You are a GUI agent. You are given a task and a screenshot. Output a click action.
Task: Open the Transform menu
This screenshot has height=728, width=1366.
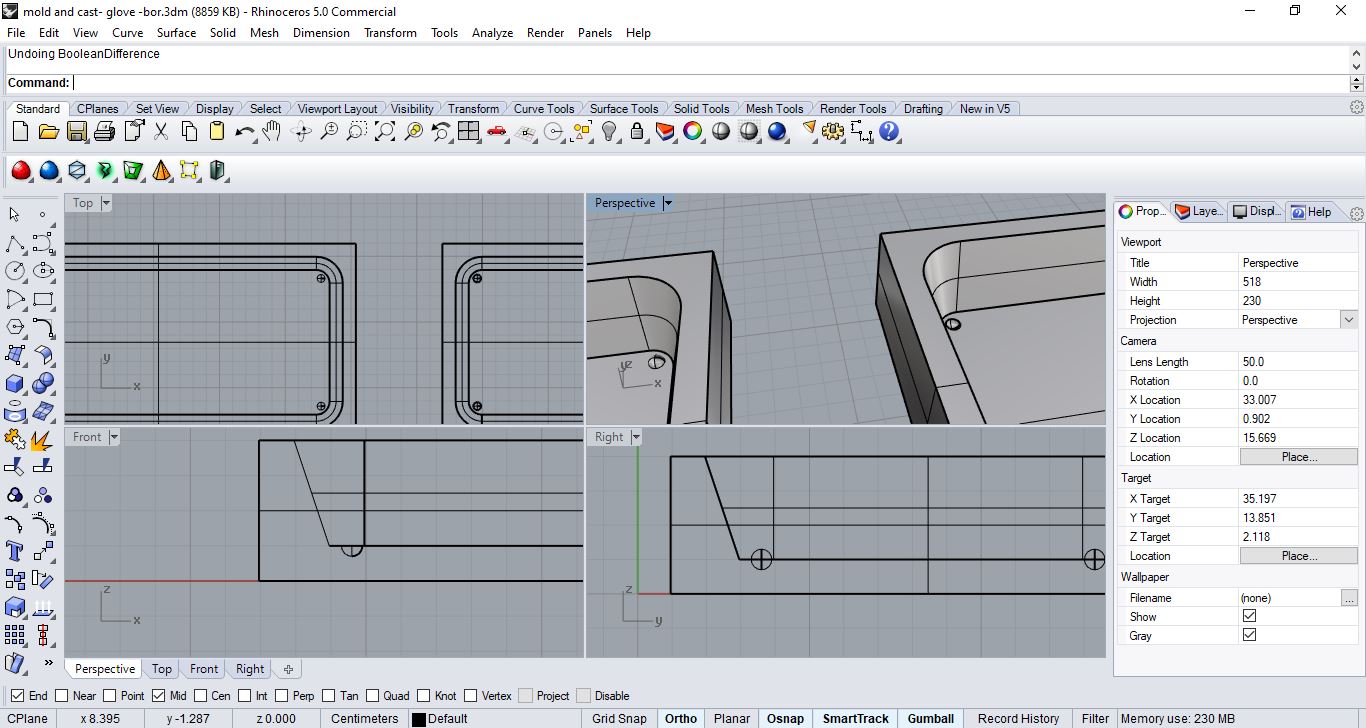[390, 33]
